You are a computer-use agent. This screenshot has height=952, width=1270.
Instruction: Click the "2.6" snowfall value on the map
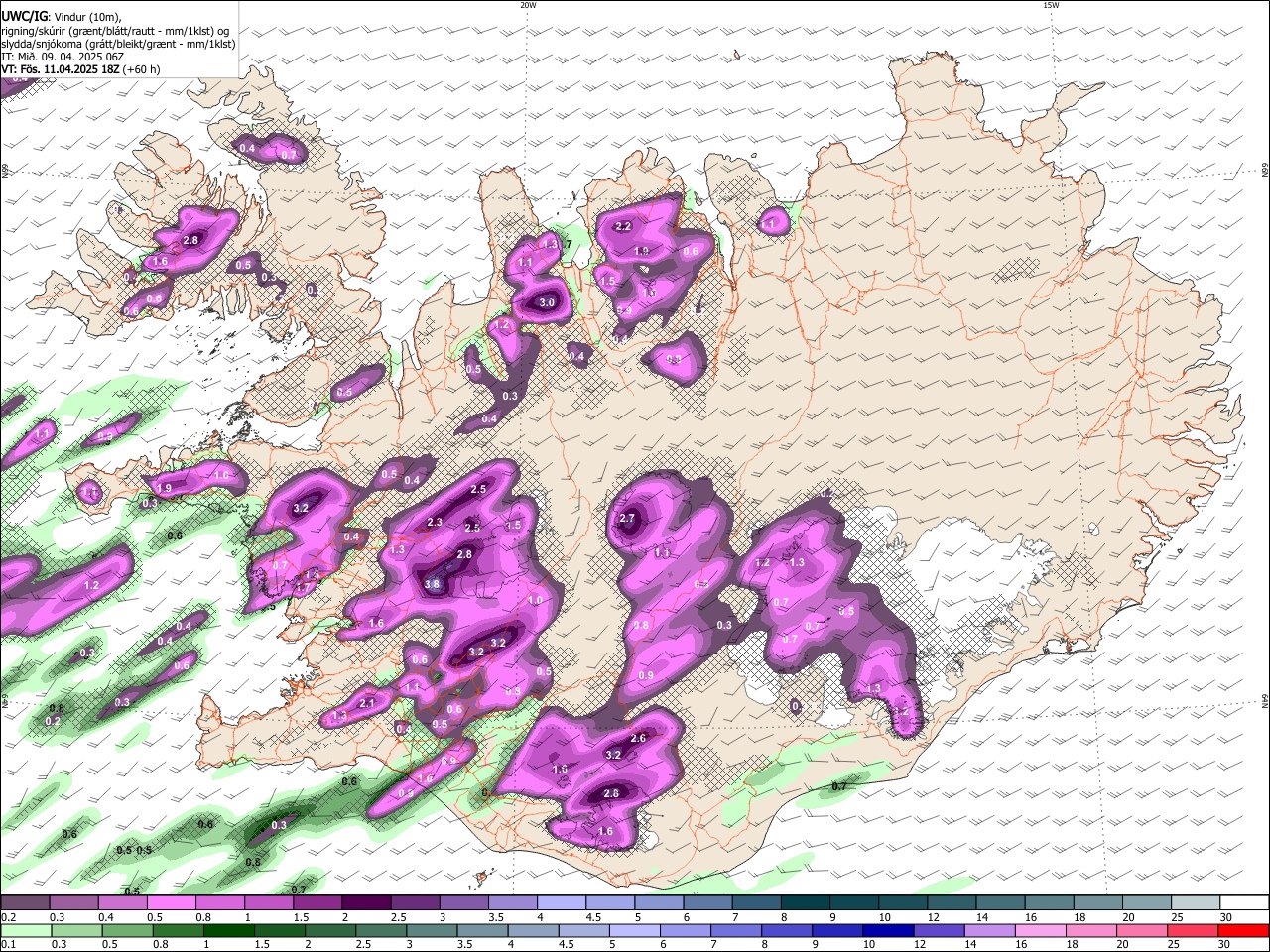[x=638, y=738]
